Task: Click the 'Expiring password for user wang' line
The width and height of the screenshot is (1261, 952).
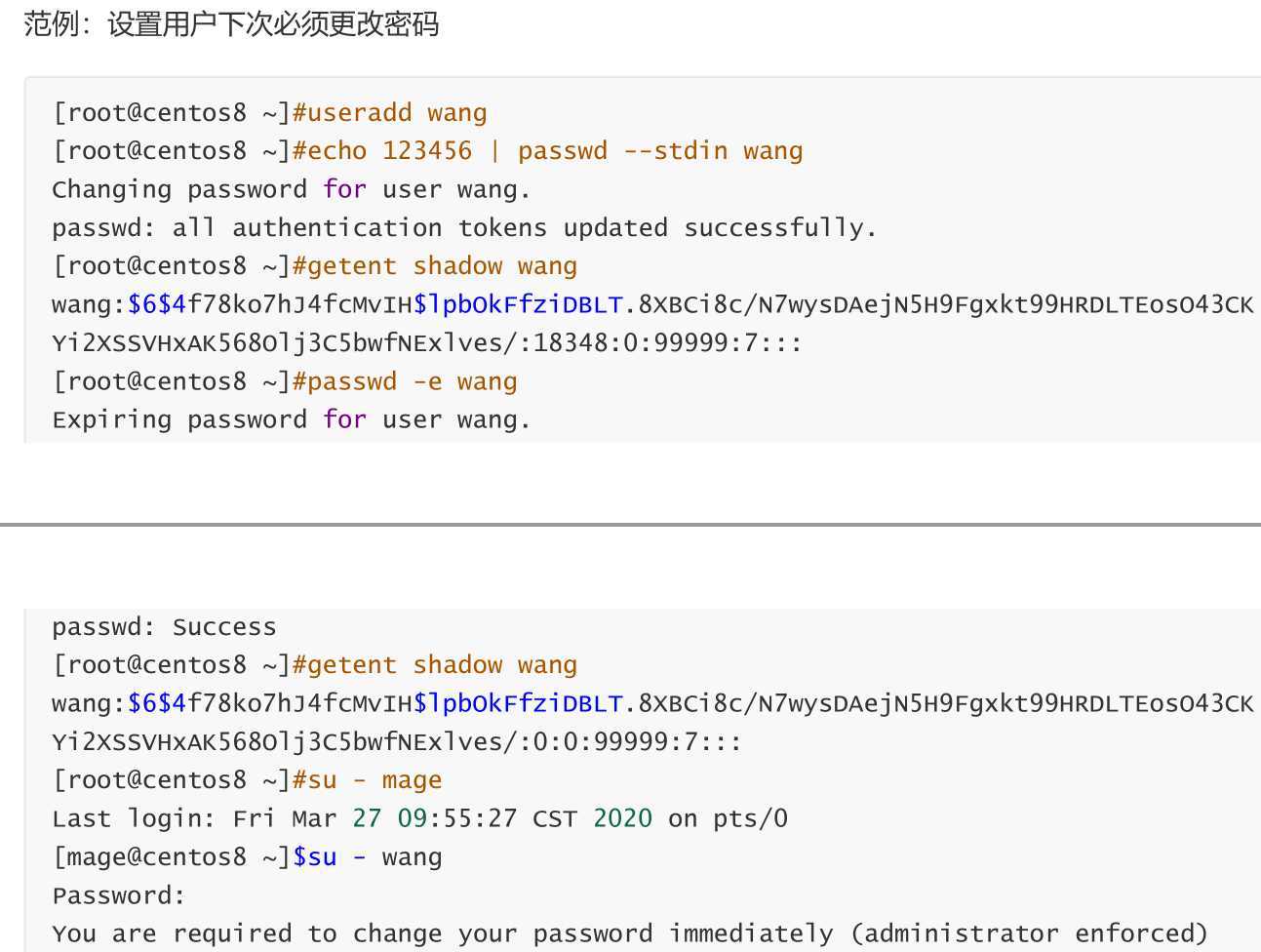Action: tap(292, 420)
